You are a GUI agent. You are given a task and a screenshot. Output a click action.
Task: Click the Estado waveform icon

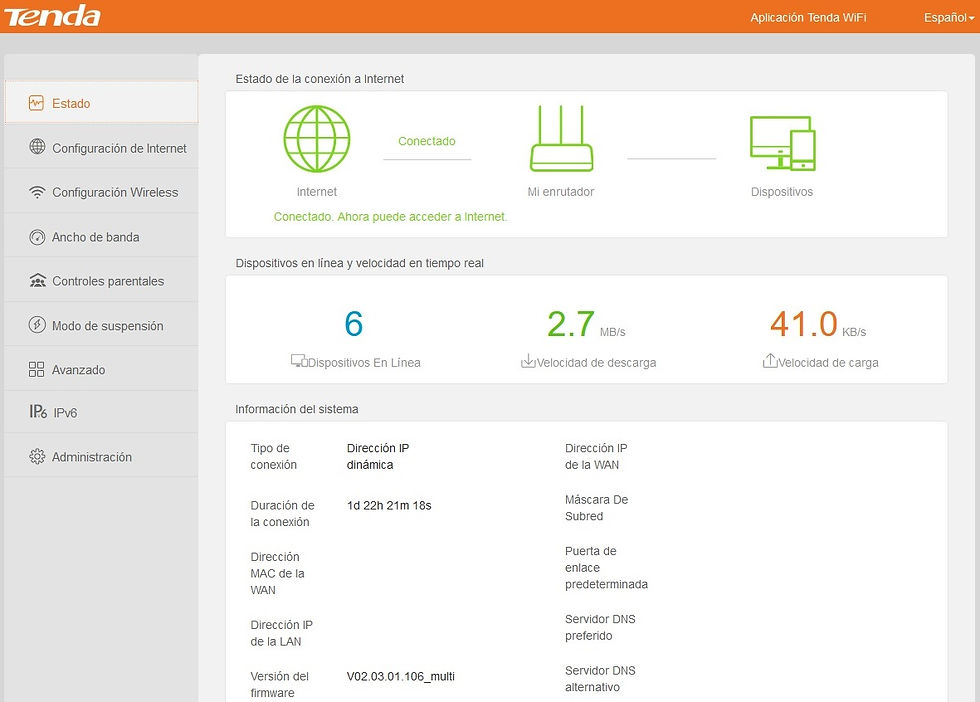[x=36, y=103]
